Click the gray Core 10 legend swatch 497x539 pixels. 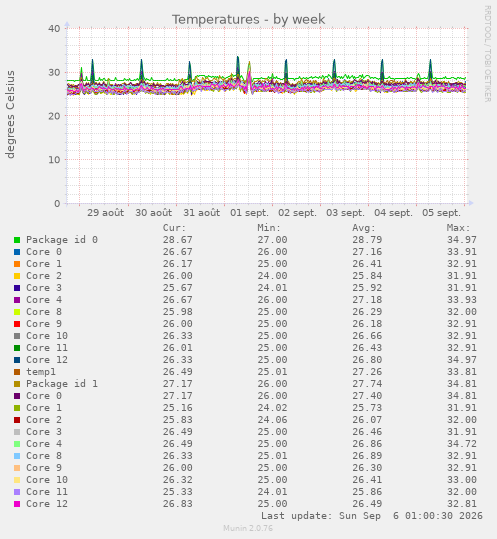17,336
